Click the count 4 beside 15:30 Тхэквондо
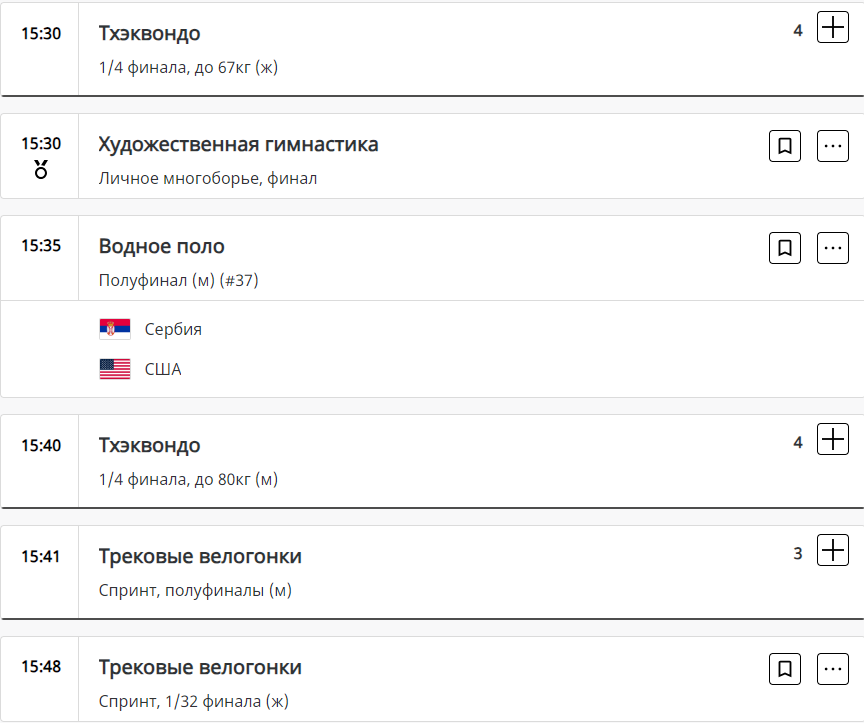The image size is (864, 723). pyautogui.click(x=798, y=31)
